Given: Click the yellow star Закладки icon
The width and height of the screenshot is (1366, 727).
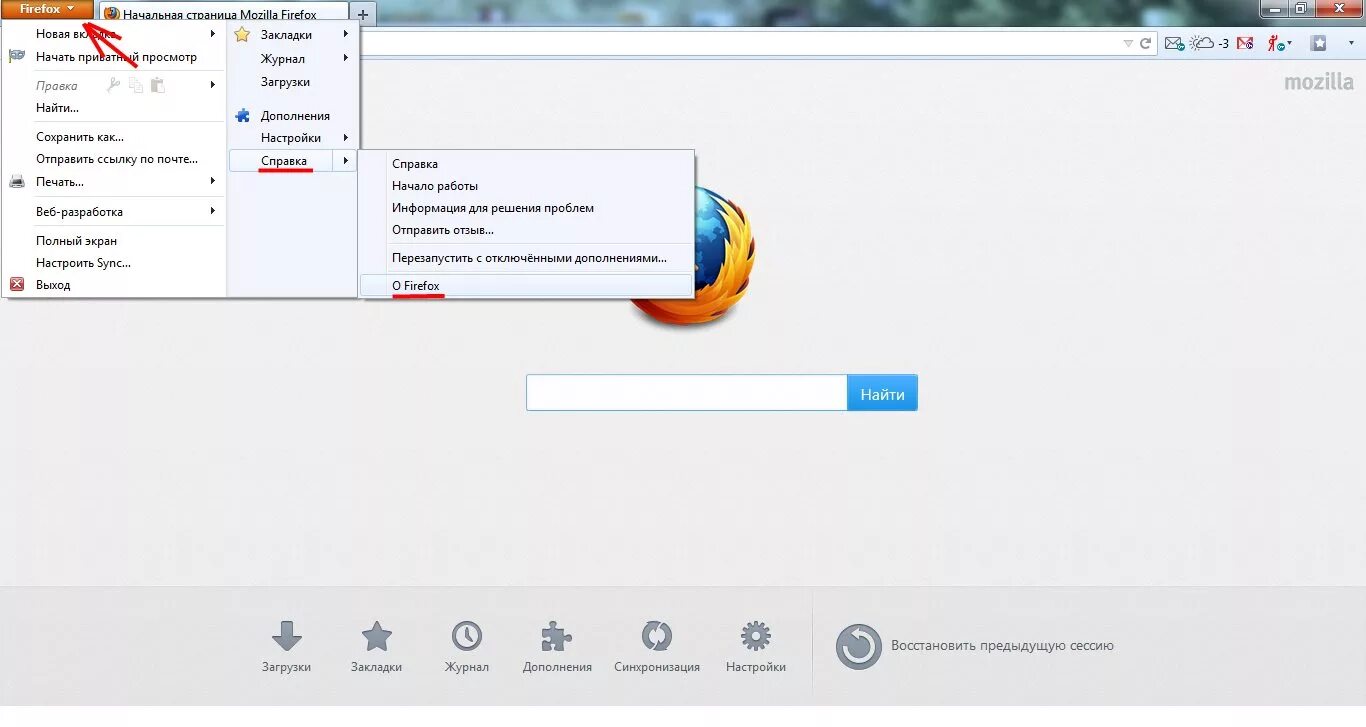Looking at the screenshot, I should (242, 35).
